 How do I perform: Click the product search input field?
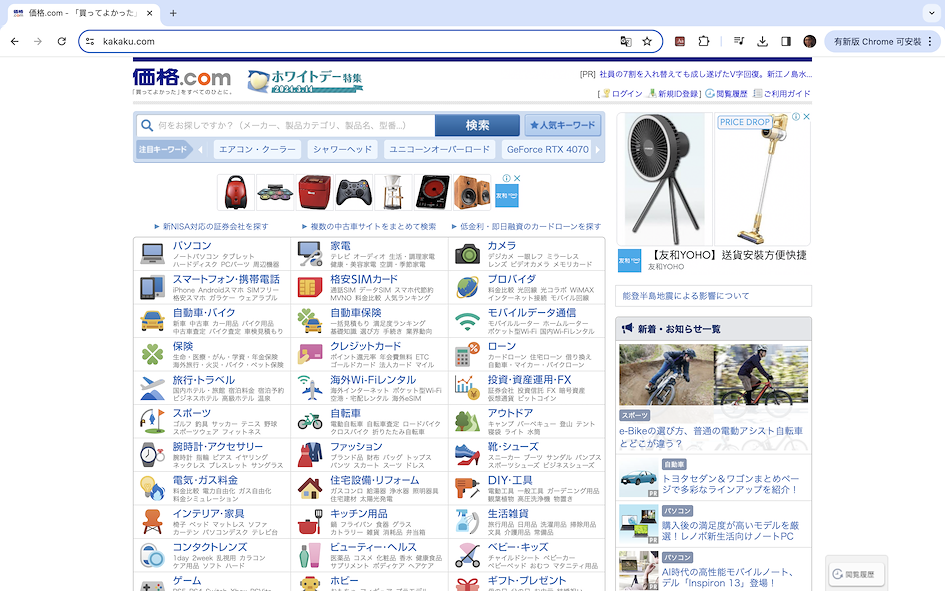pos(286,125)
